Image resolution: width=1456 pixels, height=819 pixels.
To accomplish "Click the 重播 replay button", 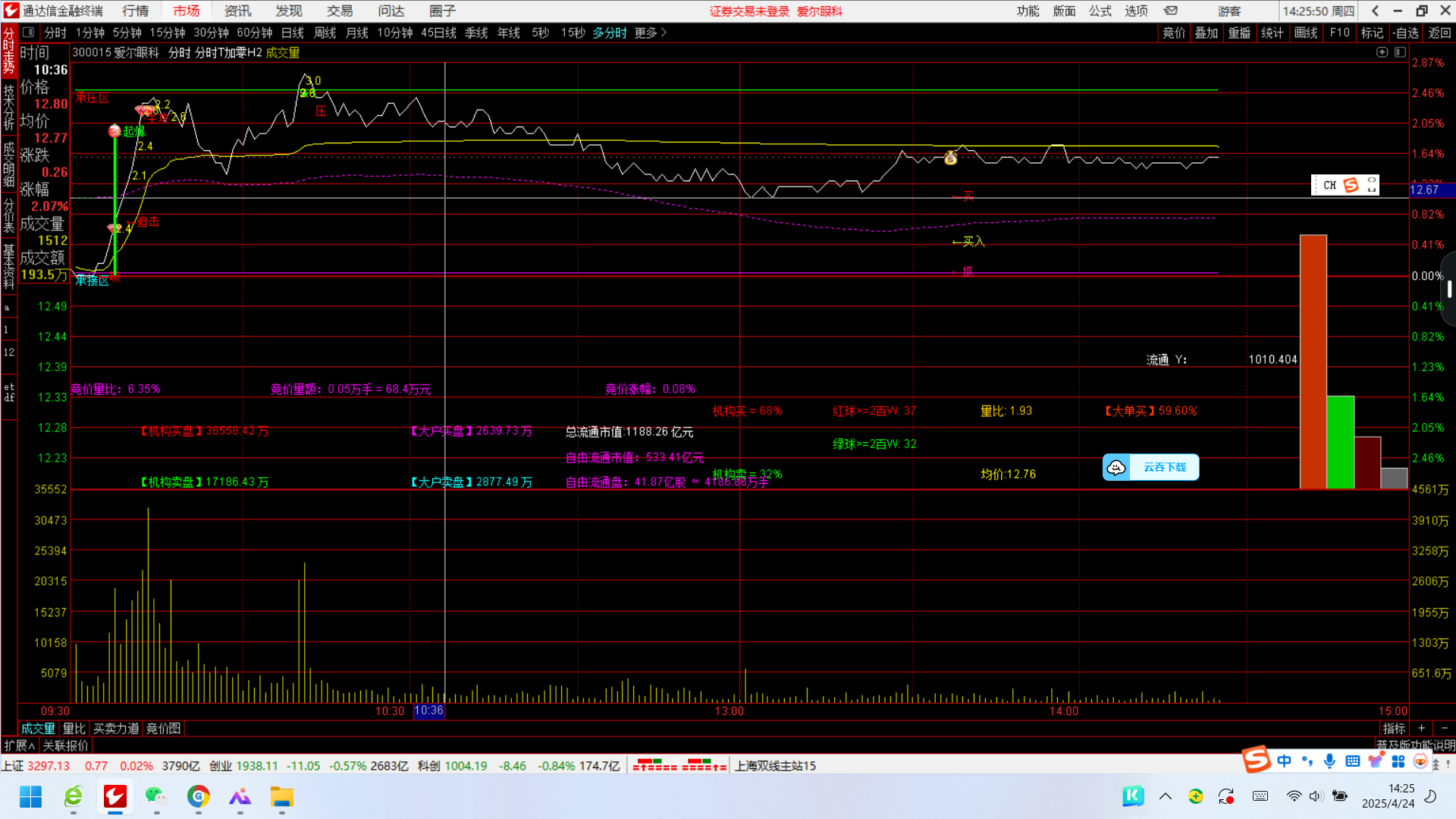I will 1239,33.
